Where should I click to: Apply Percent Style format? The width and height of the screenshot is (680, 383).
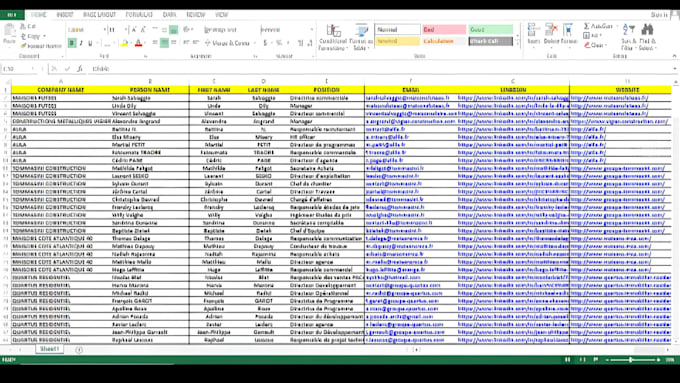pos(279,43)
